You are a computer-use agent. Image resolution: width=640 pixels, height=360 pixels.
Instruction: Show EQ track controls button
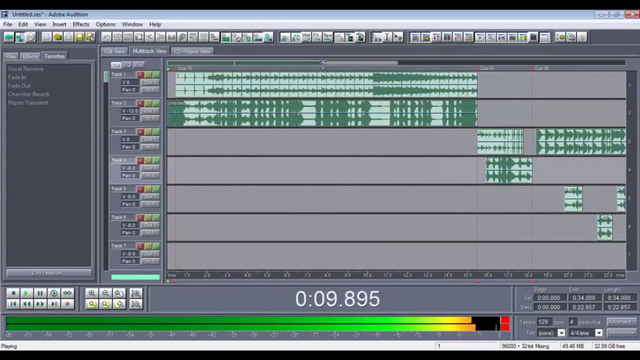click(x=127, y=65)
